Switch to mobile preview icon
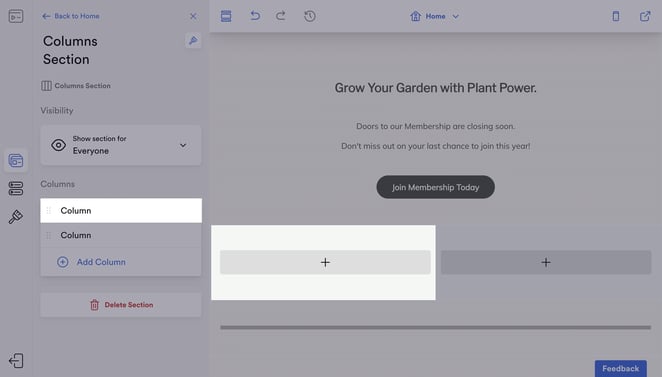 (616, 16)
